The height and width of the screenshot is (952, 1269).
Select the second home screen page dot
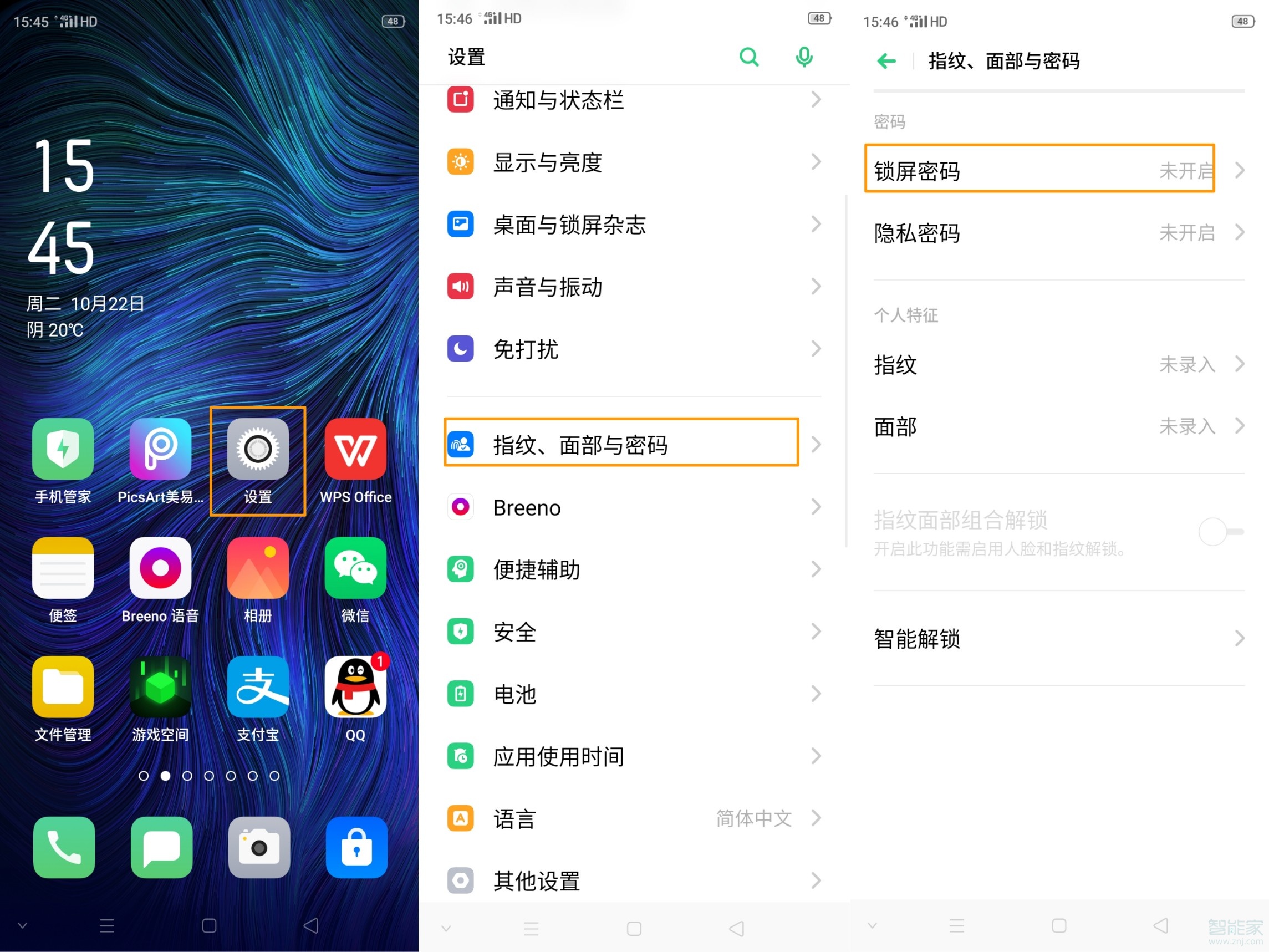point(166,776)
